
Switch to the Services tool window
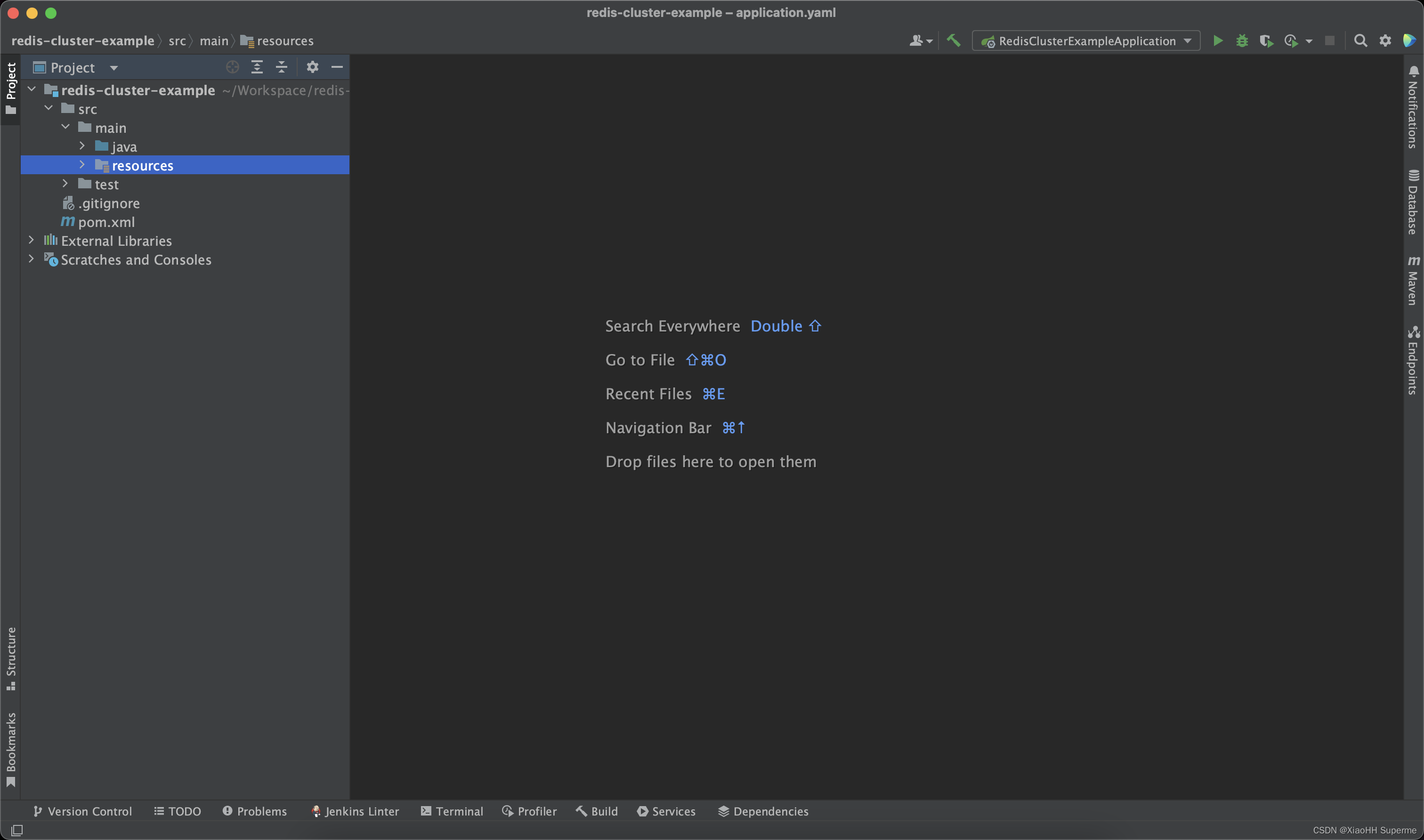666,811
